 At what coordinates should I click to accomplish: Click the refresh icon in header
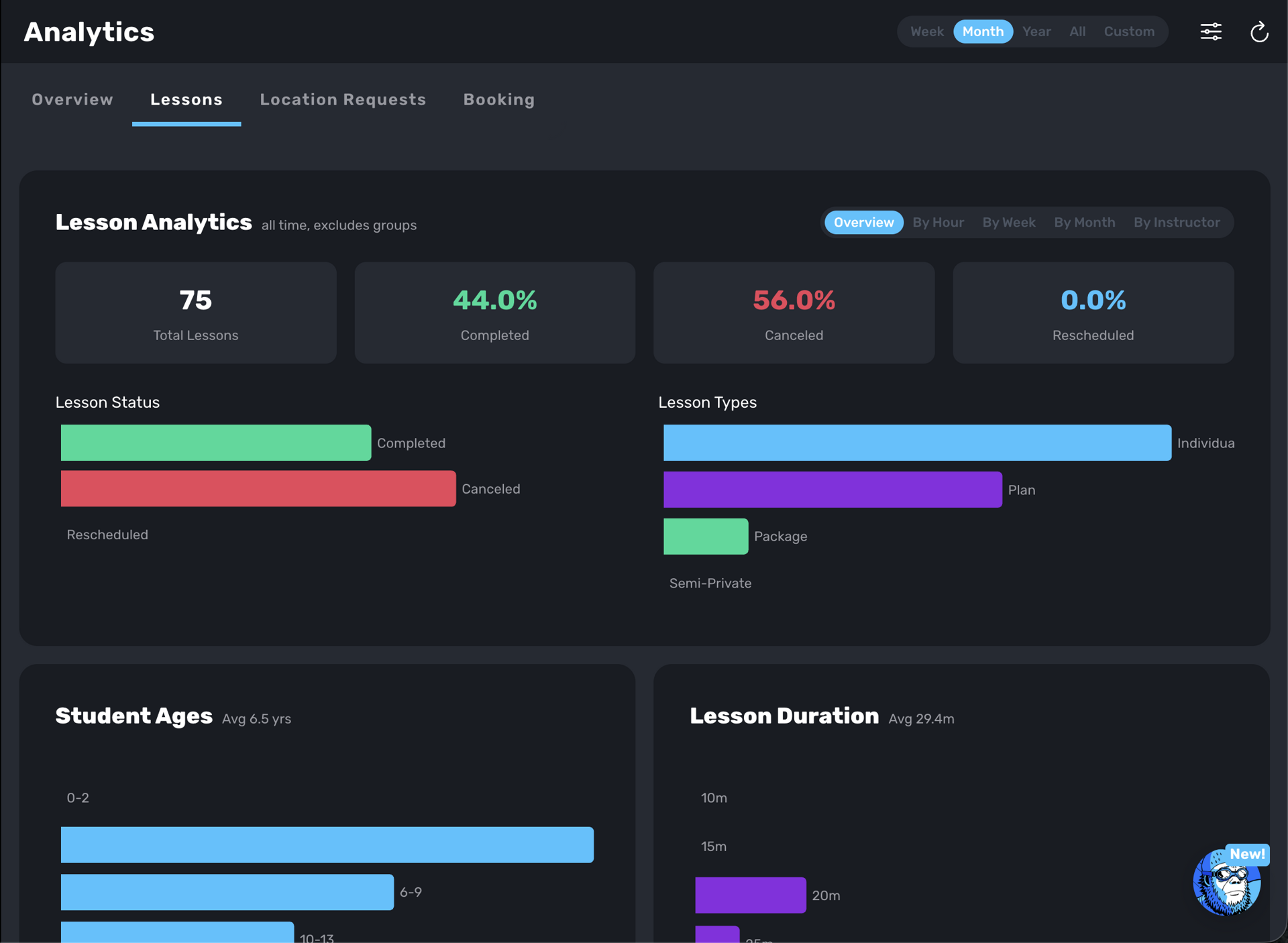coord(1259,32)
